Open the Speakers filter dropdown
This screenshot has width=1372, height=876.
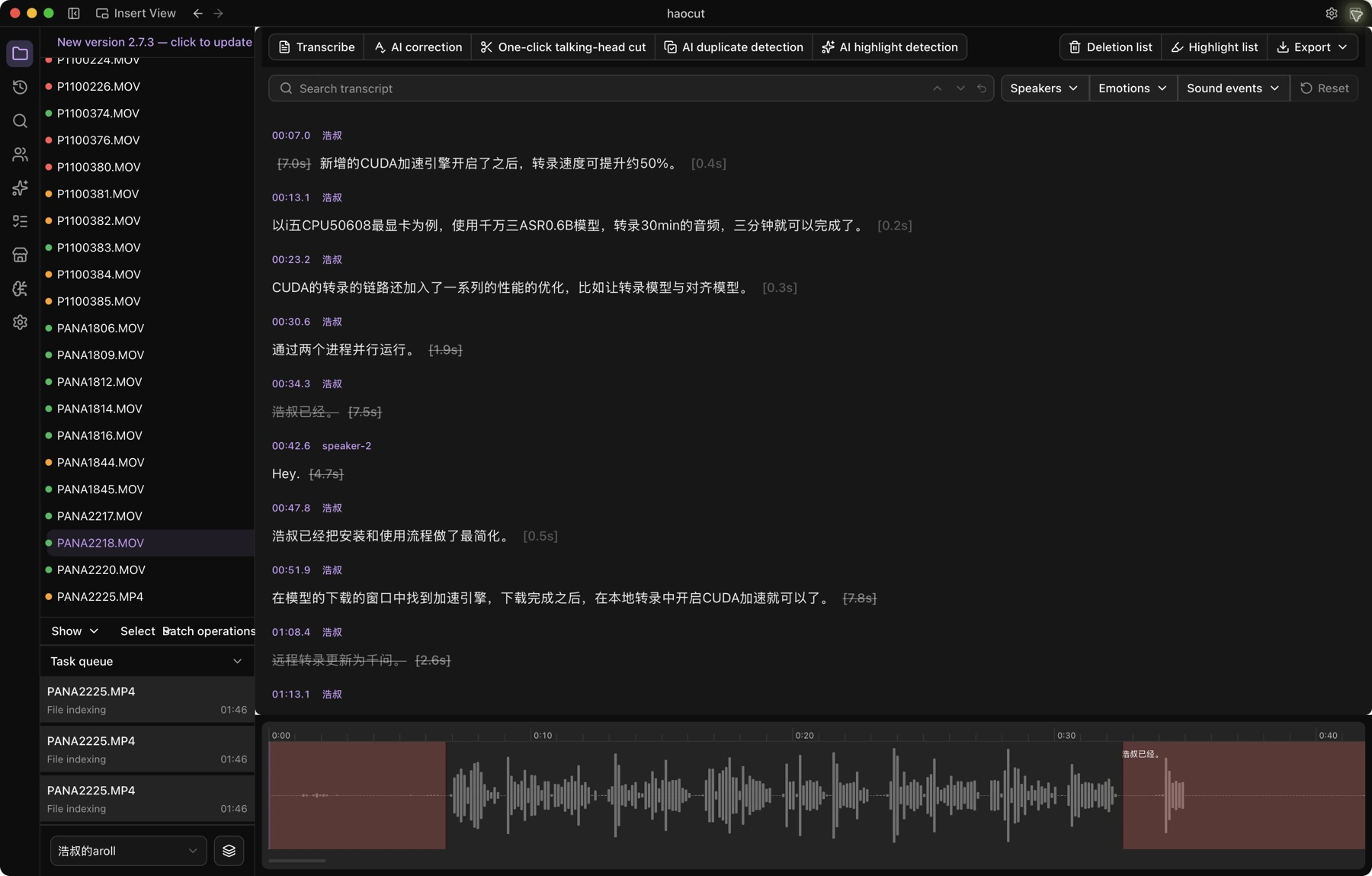pos(1044,88)
